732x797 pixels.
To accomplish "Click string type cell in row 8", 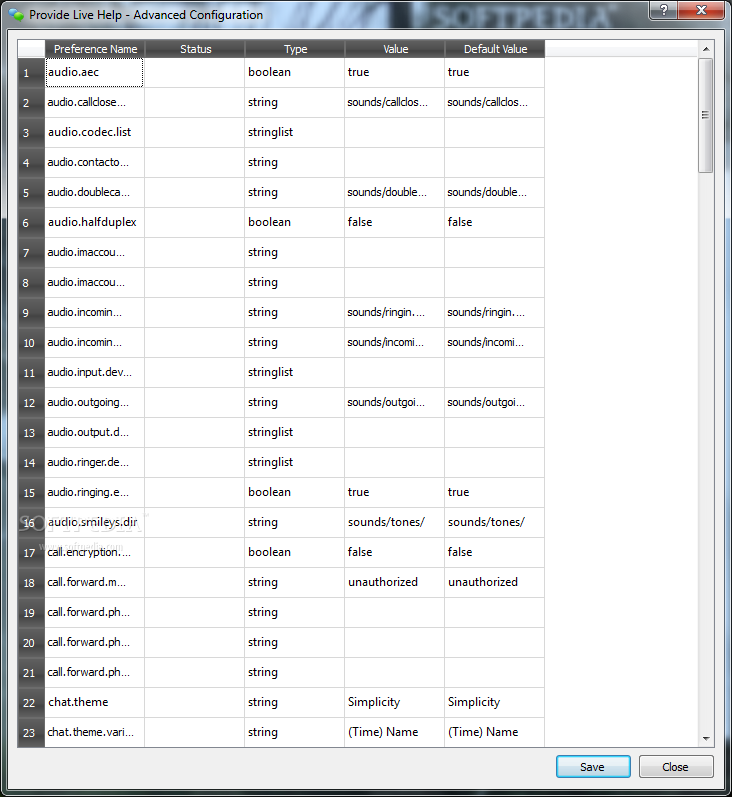I will 295,282.
